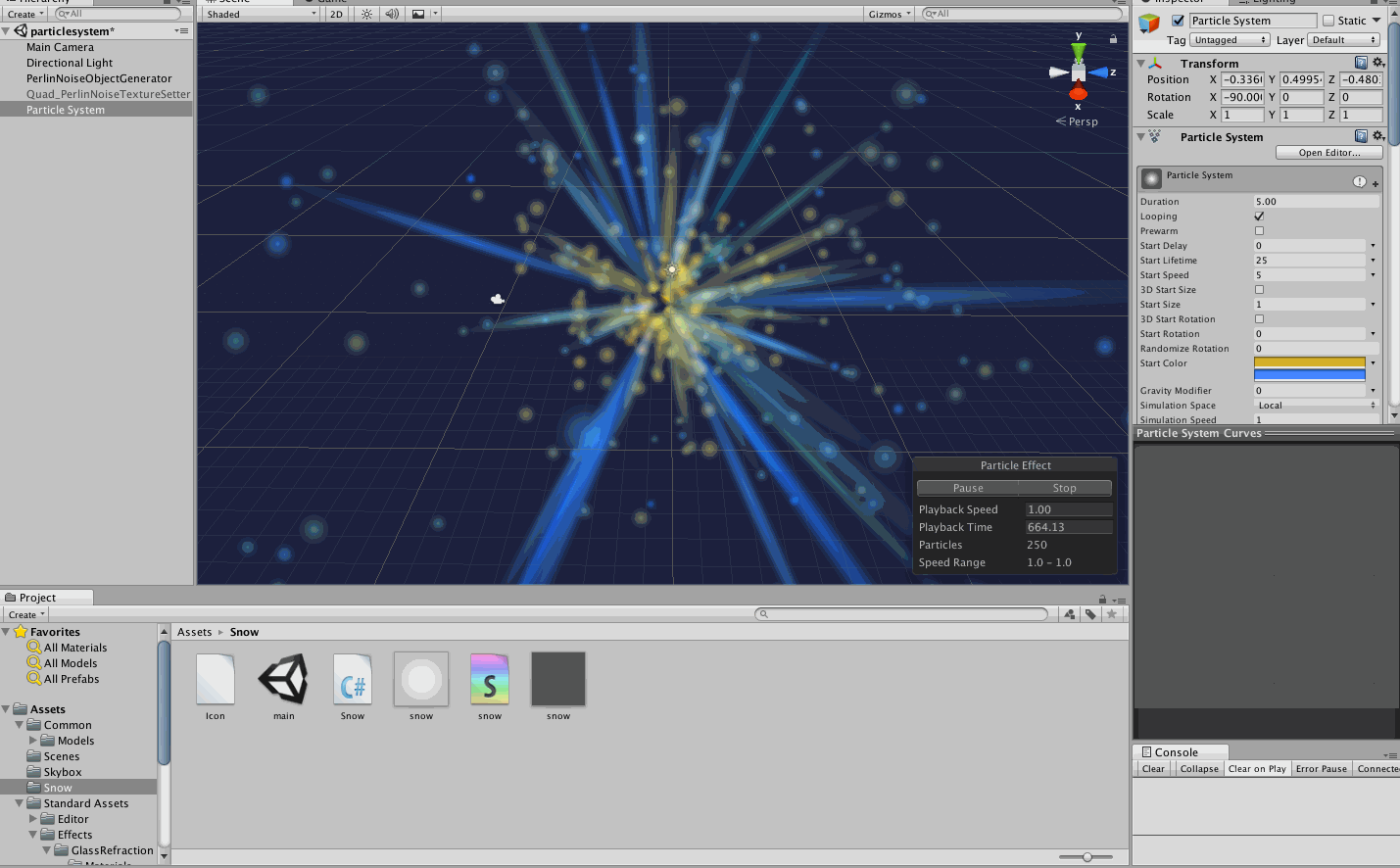Filter project search by type icon
Screen dimensions: 1400x868
pos(1070,614)
